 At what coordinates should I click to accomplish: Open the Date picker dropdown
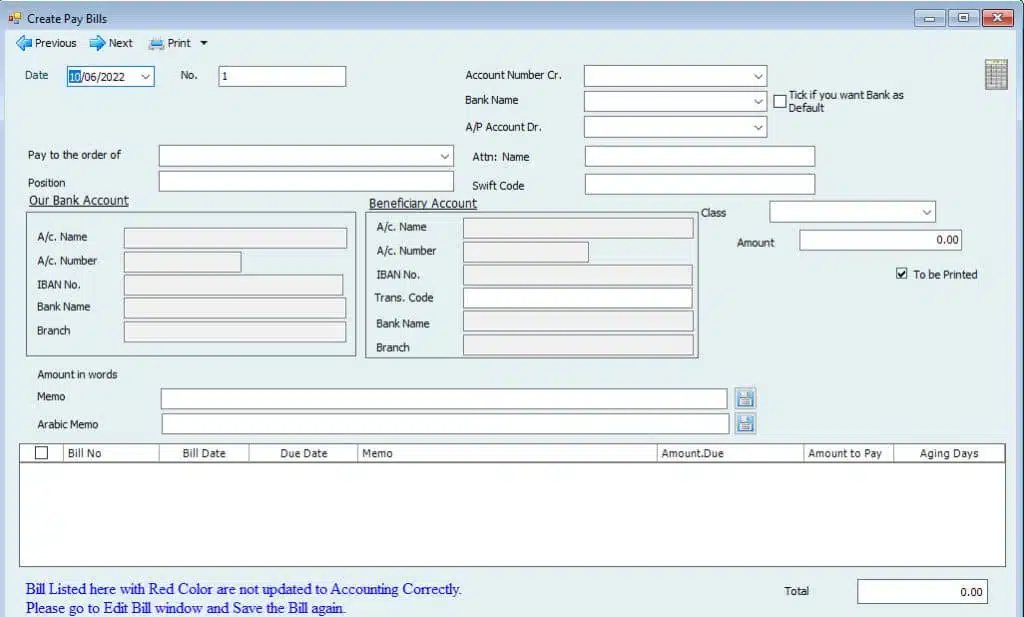point(146,76)
